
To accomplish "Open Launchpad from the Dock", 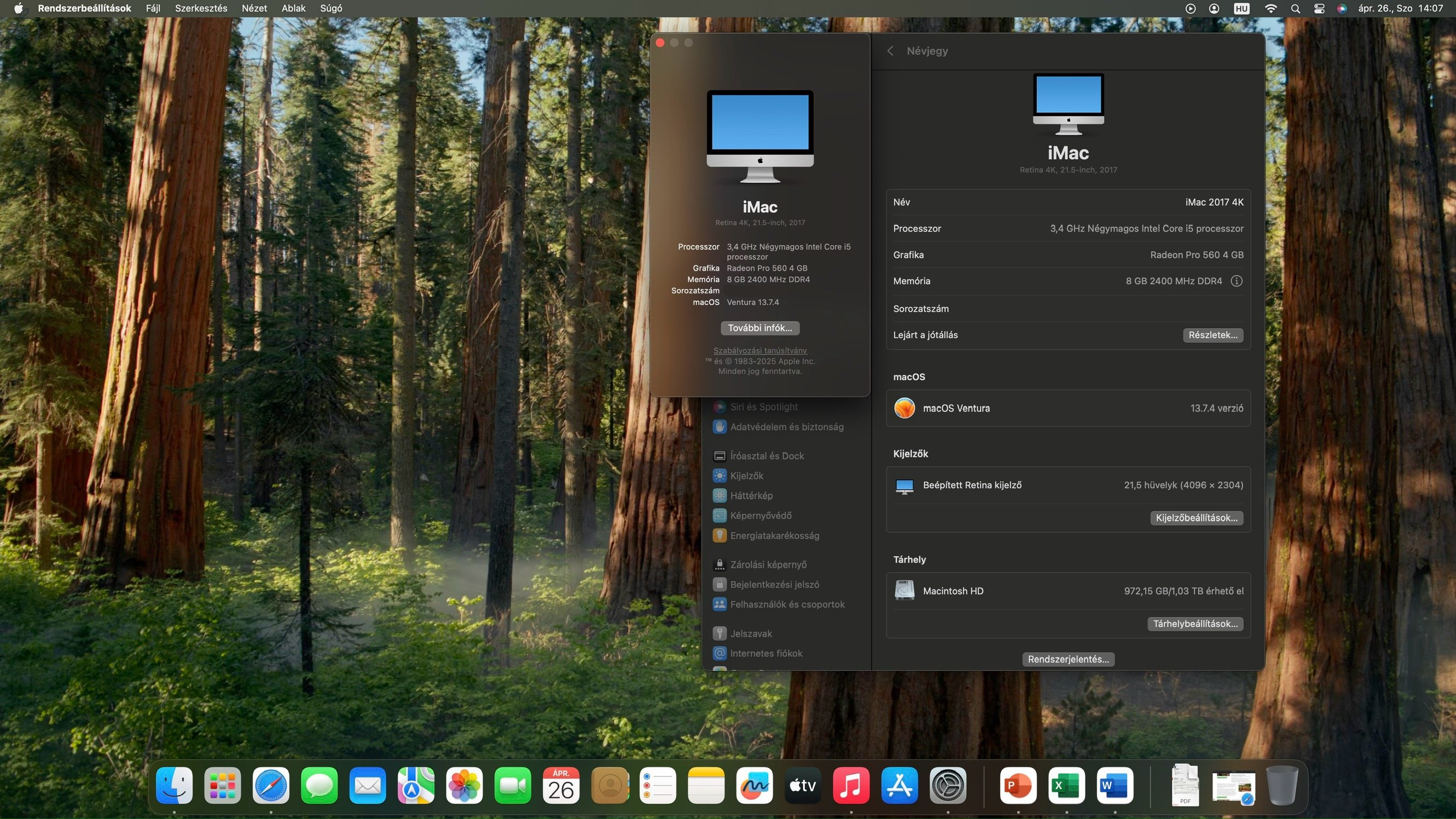I will (223, 786).
